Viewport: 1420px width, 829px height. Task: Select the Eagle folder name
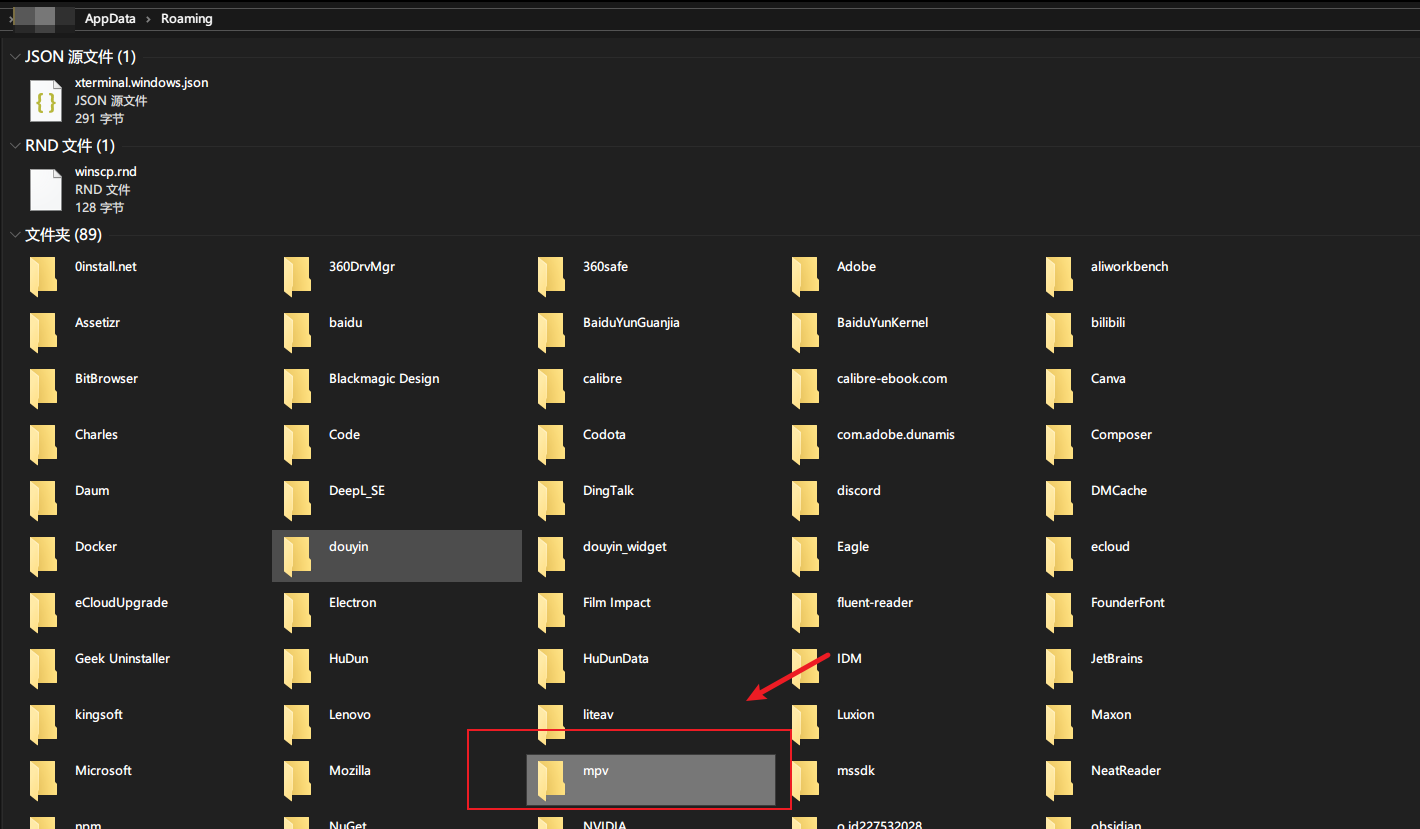[853, 547]
